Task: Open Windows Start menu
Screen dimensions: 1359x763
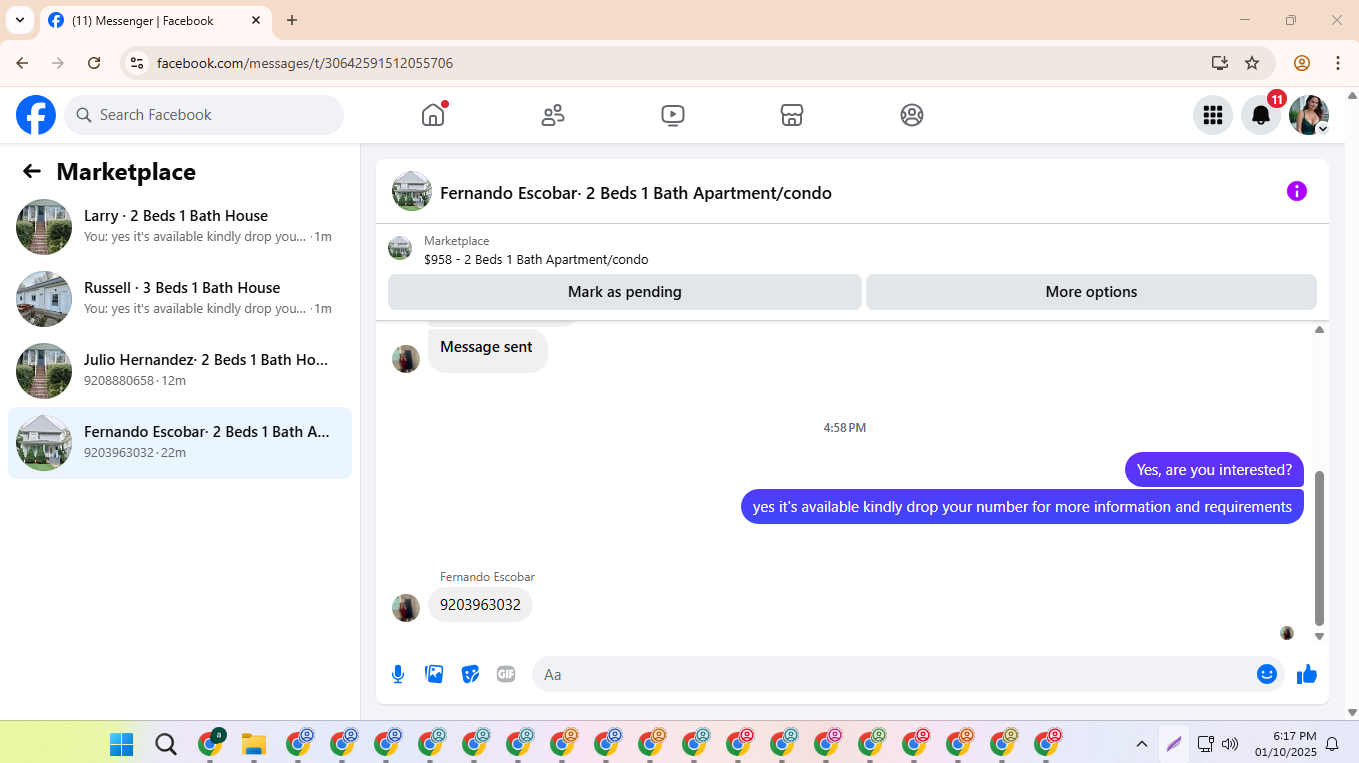Action: [x=121, y=744]
